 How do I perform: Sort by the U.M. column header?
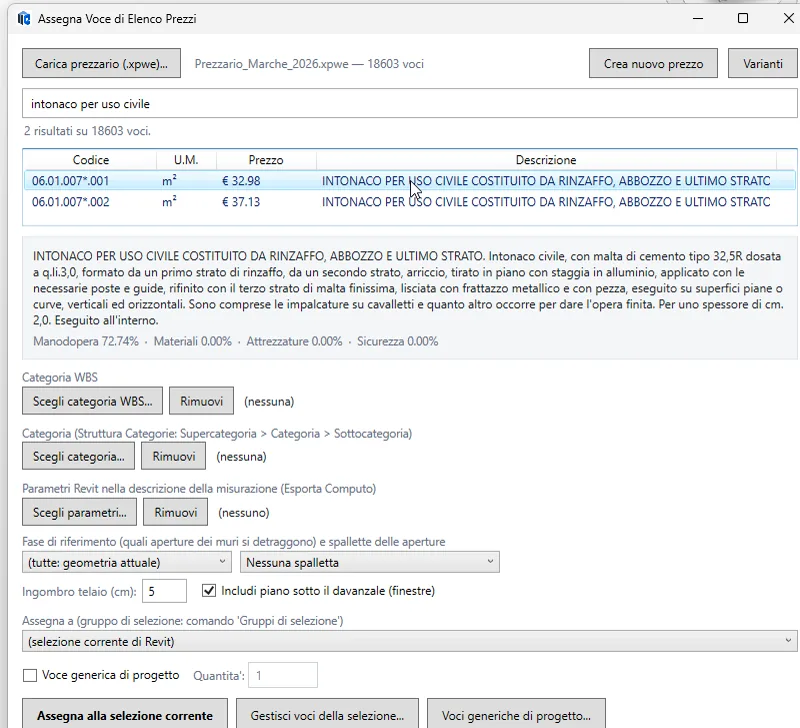186,160
